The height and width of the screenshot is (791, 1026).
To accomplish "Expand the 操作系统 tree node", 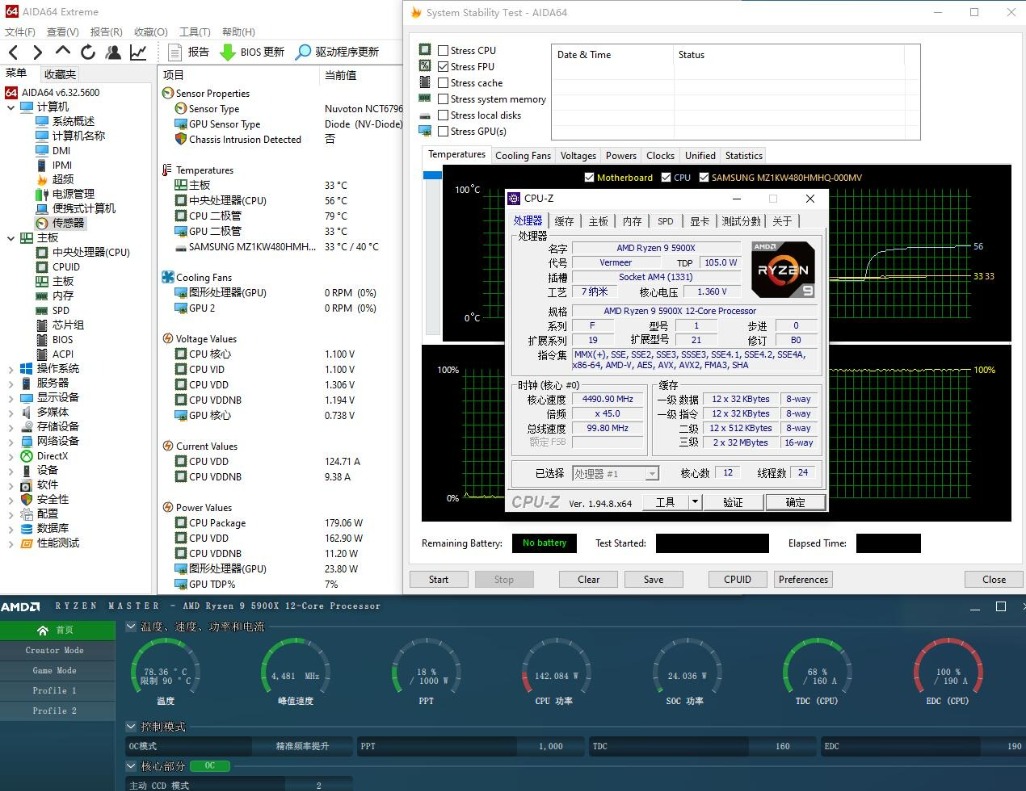I will pyautogui.click(x=10, y=369).
